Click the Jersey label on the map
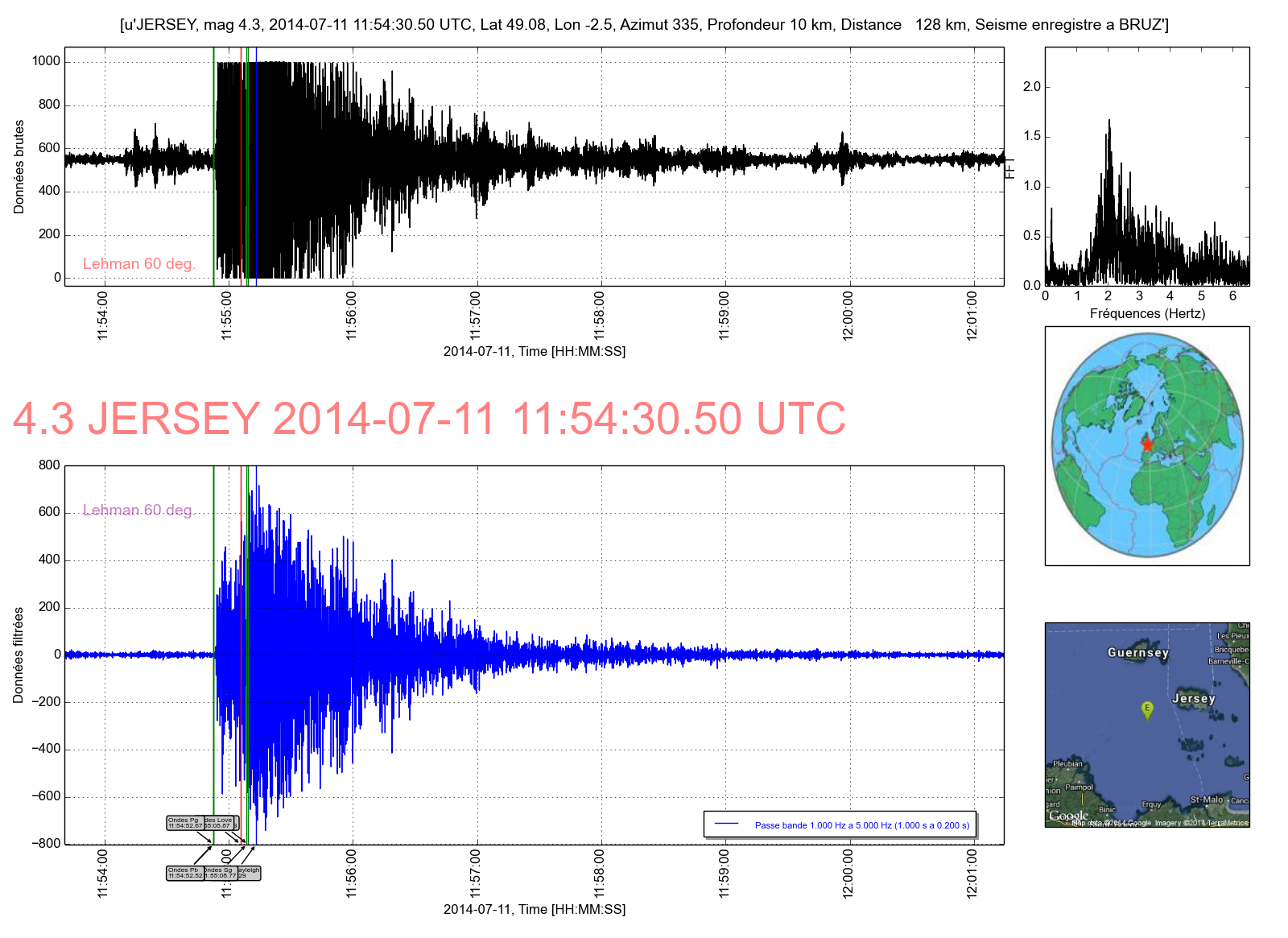1288x938 pixels. point(1193,698)
